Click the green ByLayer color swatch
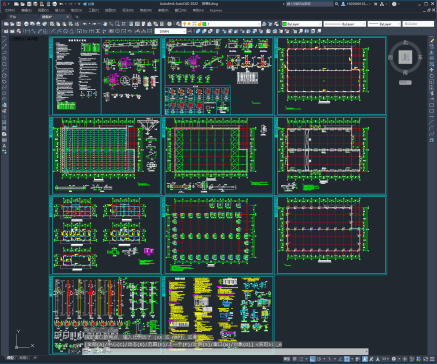437x364 pixels. coord(284,24)
